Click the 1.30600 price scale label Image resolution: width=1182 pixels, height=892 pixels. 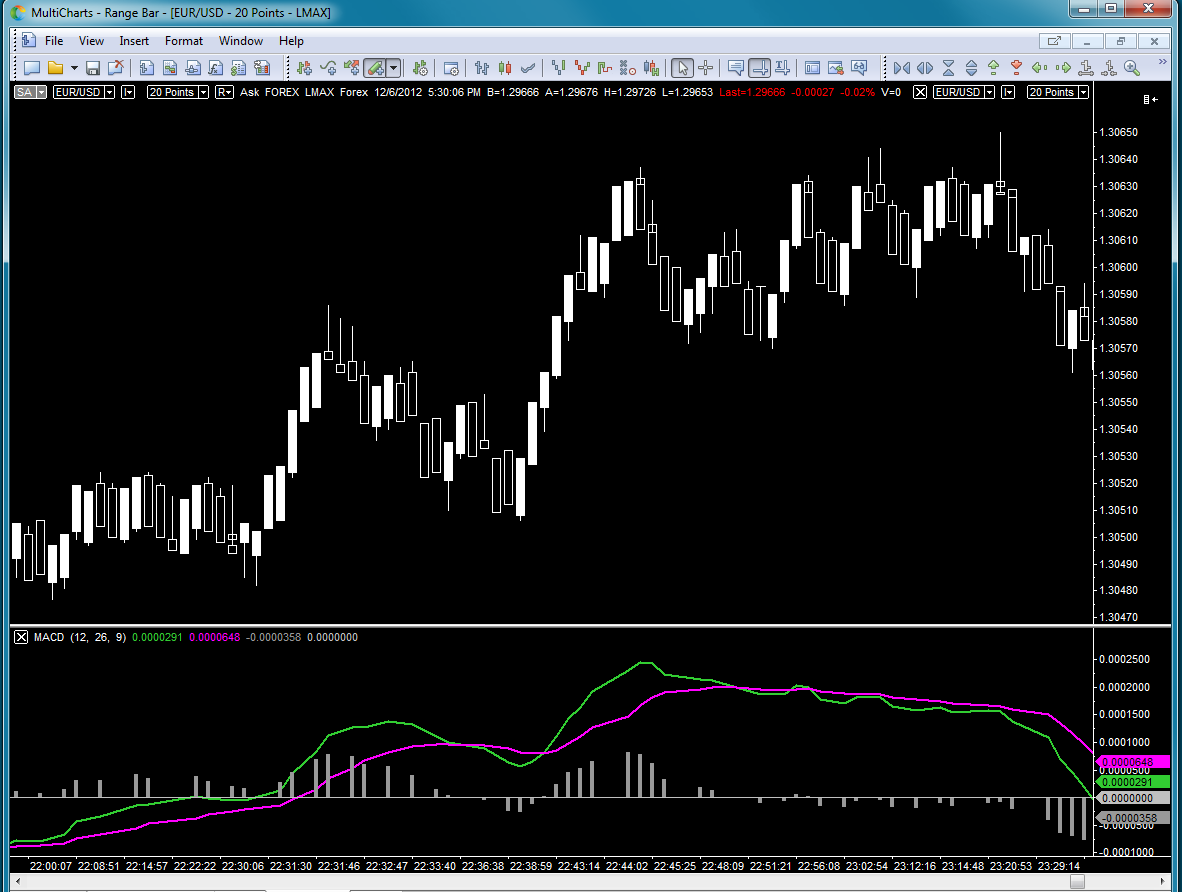[x=1119, y=267]
